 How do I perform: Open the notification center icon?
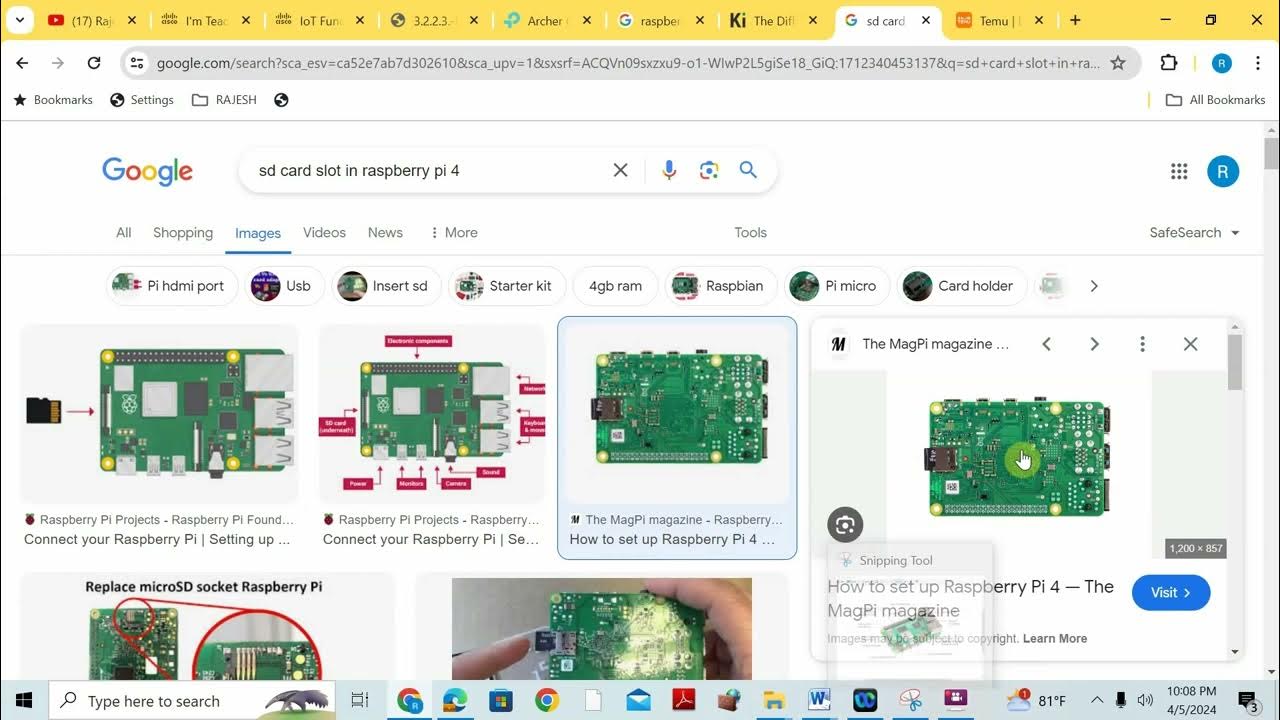coord(1247,700)
